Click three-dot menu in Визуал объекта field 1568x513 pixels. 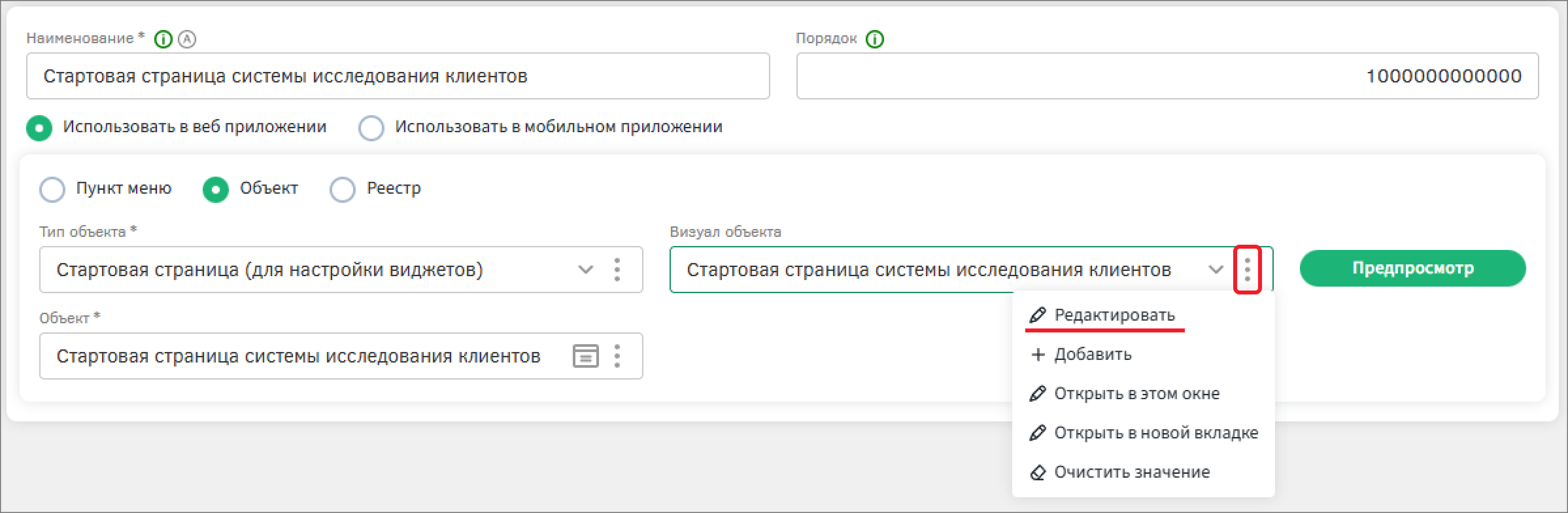tap(1247, 270)
